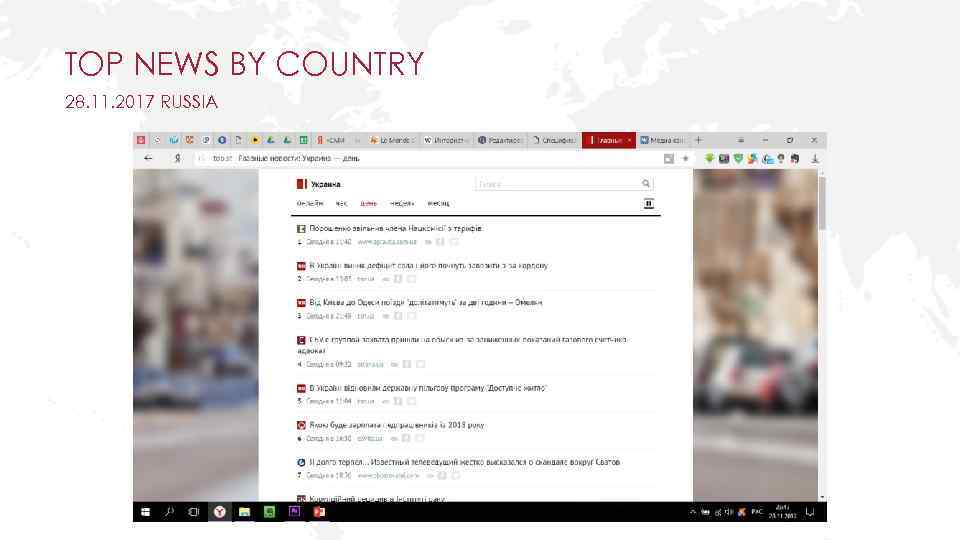The image size is (960, 540).
Task: Open headline about salt deficit in Ukraine
Action: [x=429, y=266]
